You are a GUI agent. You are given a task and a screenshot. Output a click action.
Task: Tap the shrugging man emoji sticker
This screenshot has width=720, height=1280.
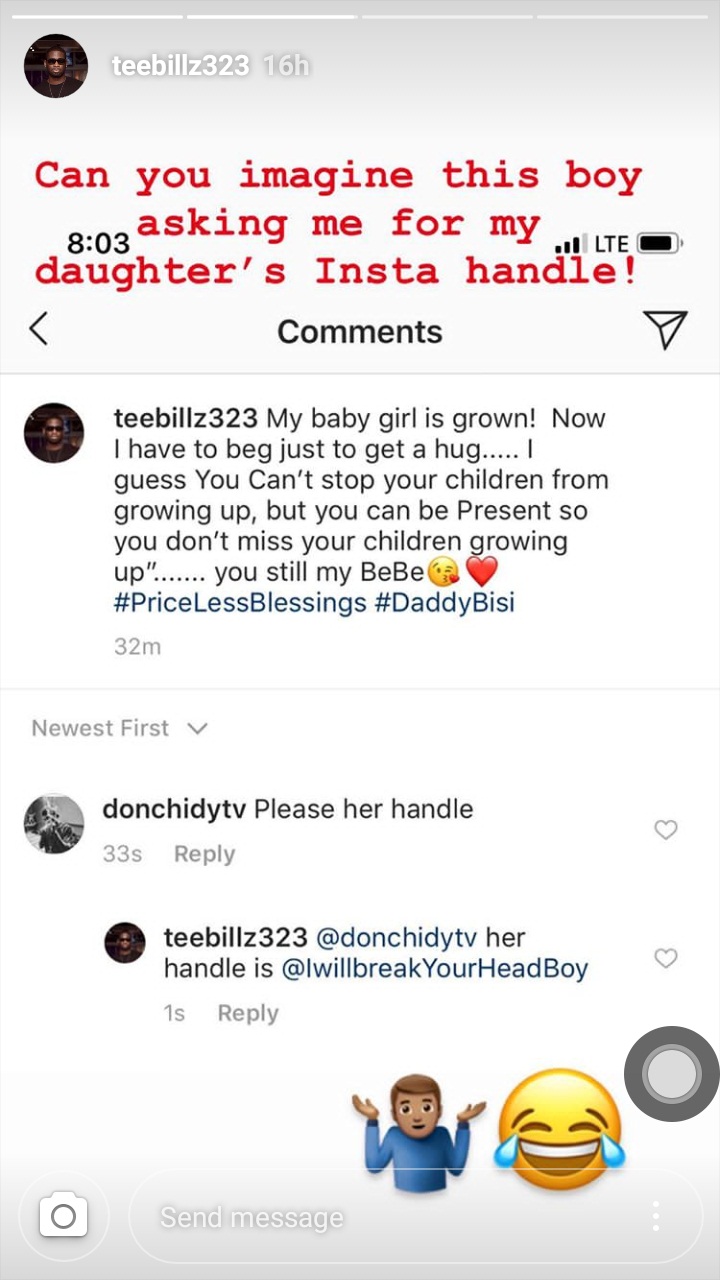click(x=418, y=1130)
